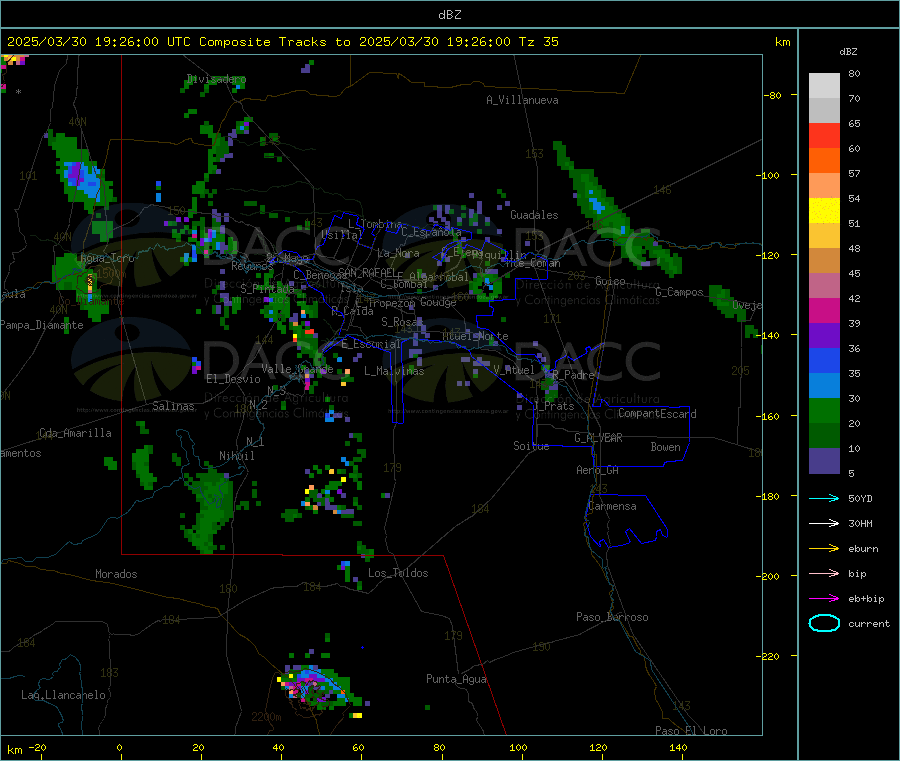This screenshot has width=900, height=761.
Task: Click the Paso_Barroso map label
Action: pyautogui.click(x=612, y=617)
